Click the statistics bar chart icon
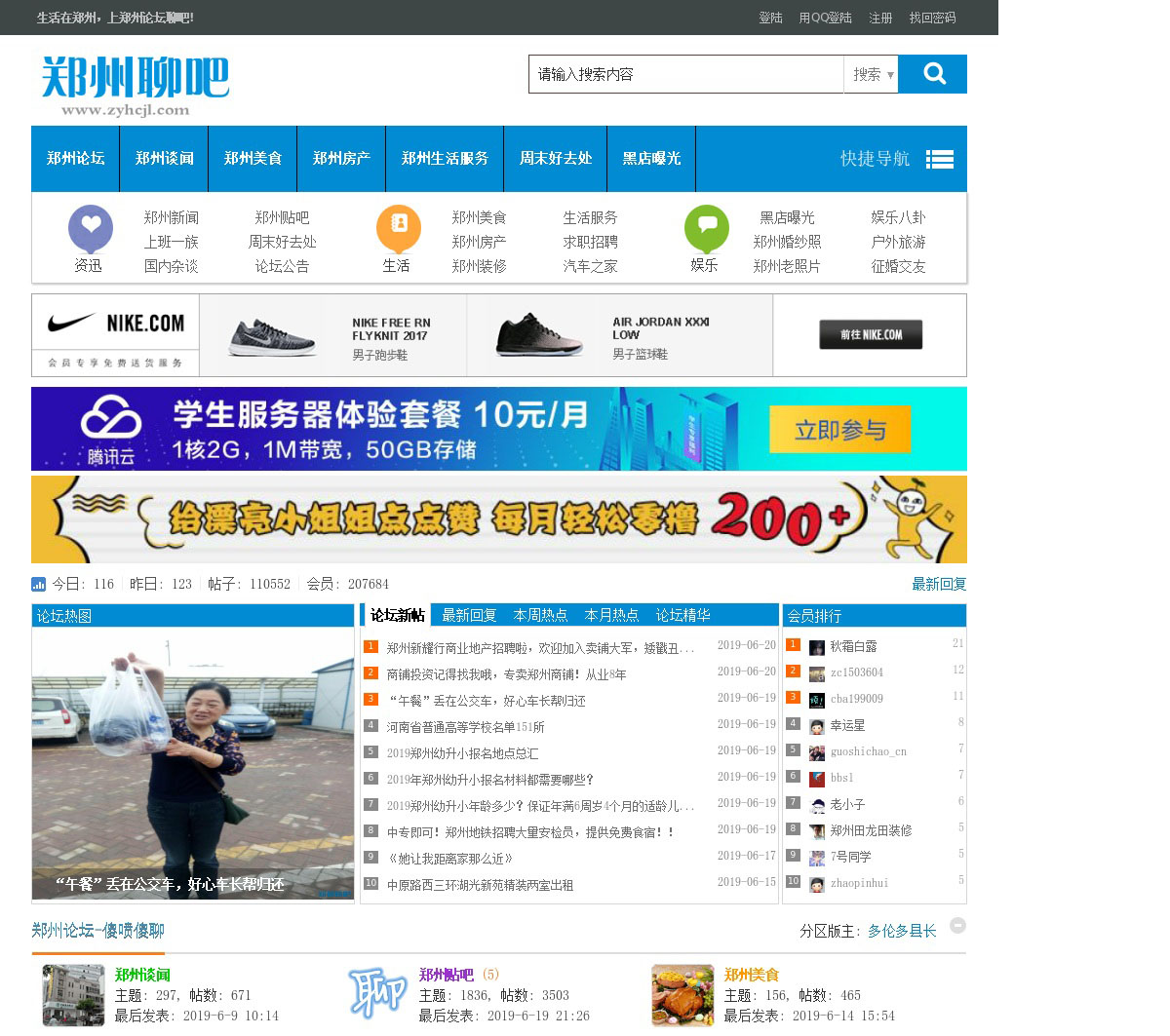This screenshot has height=1036, width=1170. (39, 585)
